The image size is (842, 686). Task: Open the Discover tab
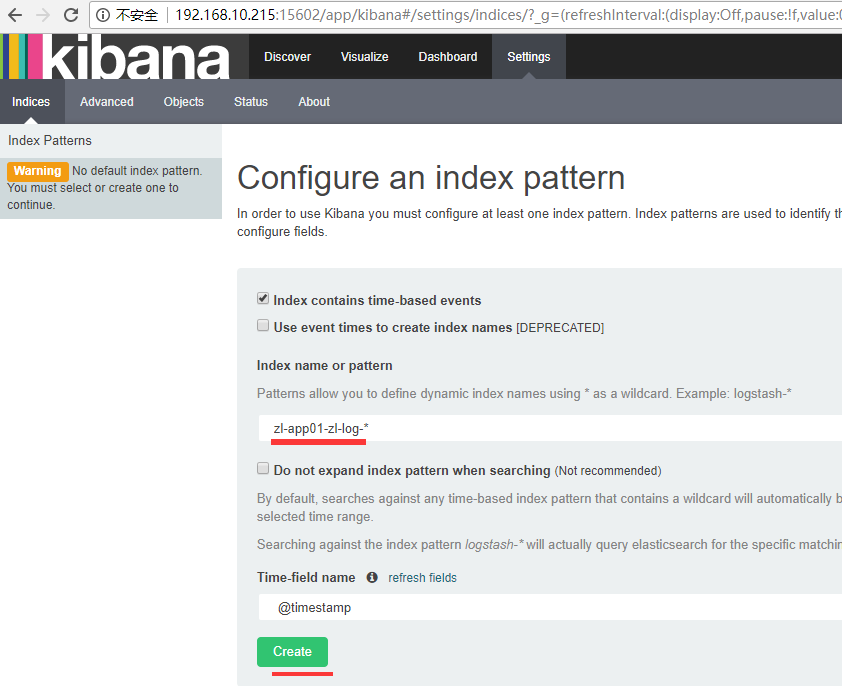287,56
